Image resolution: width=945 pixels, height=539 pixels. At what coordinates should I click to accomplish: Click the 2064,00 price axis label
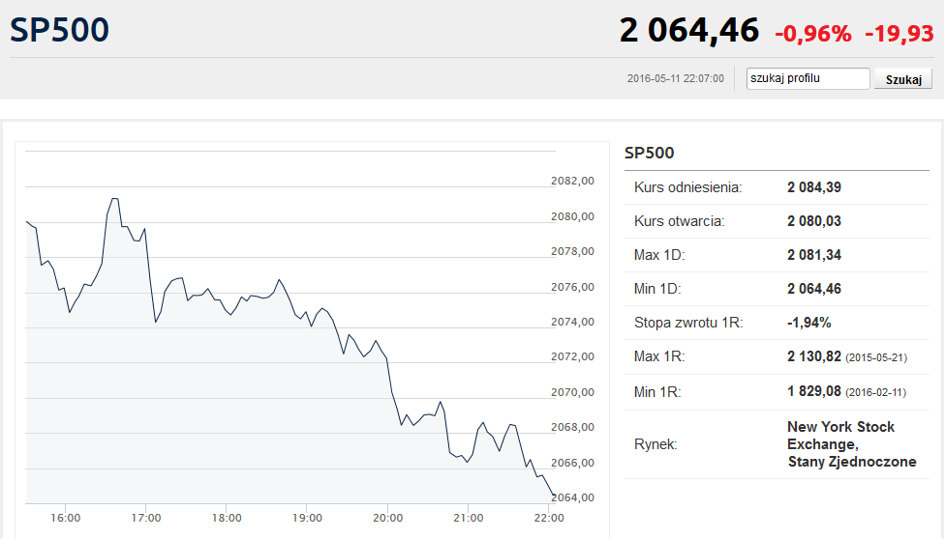point(573,497)
